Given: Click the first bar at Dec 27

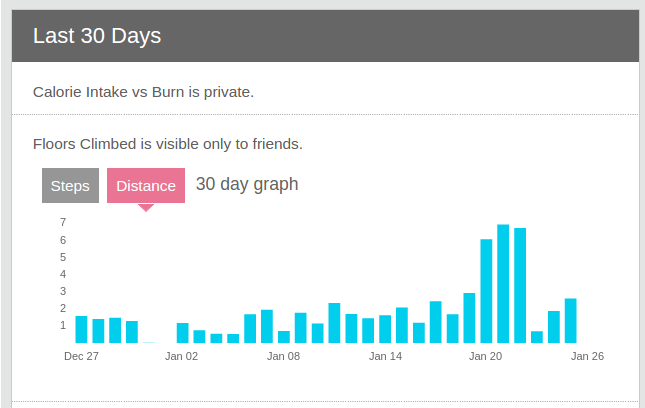Looking at the screenshot, I should coord(81,329).
